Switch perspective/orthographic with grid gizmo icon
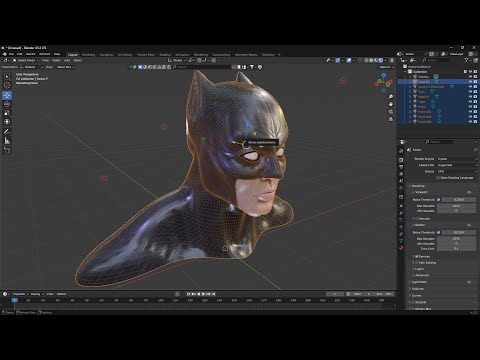 [x=391, y=119]
